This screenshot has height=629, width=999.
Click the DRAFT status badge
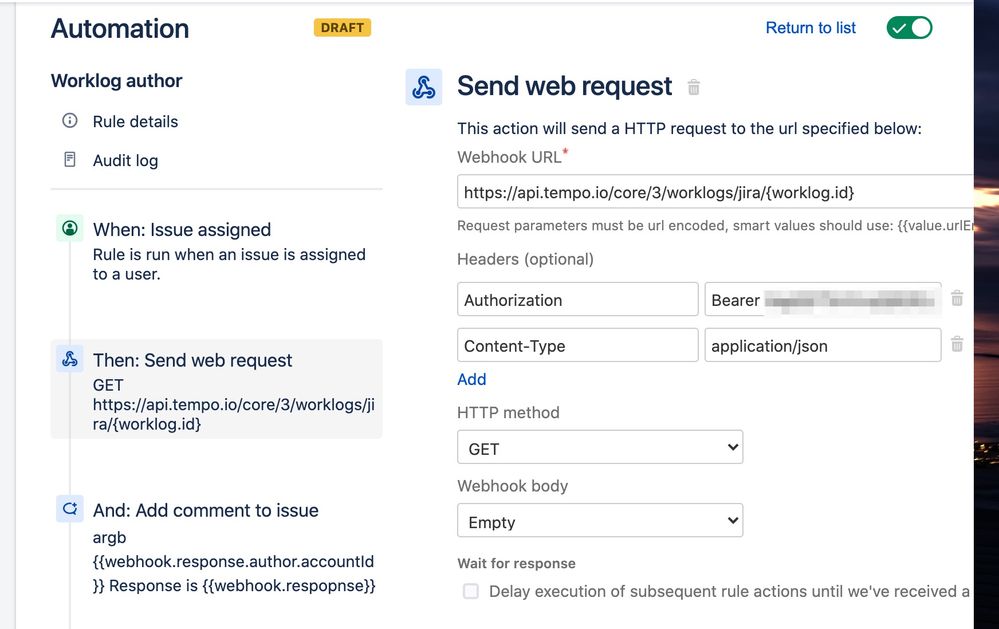tap(342, 28)
